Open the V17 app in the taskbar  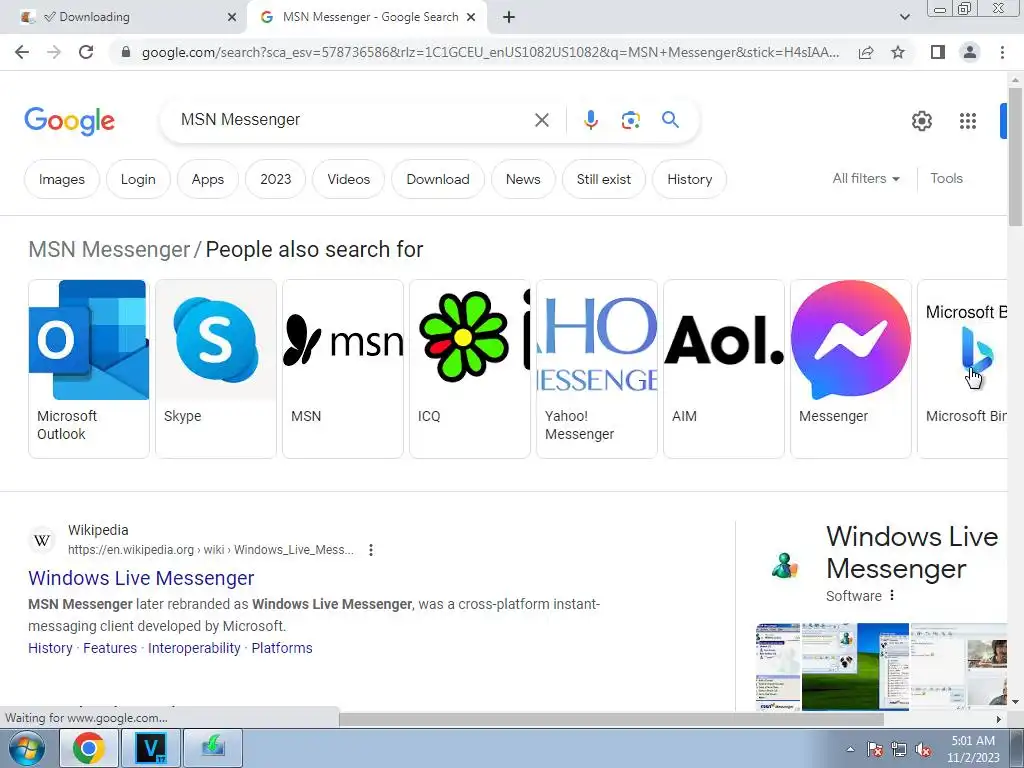click(x=151, y=748)
